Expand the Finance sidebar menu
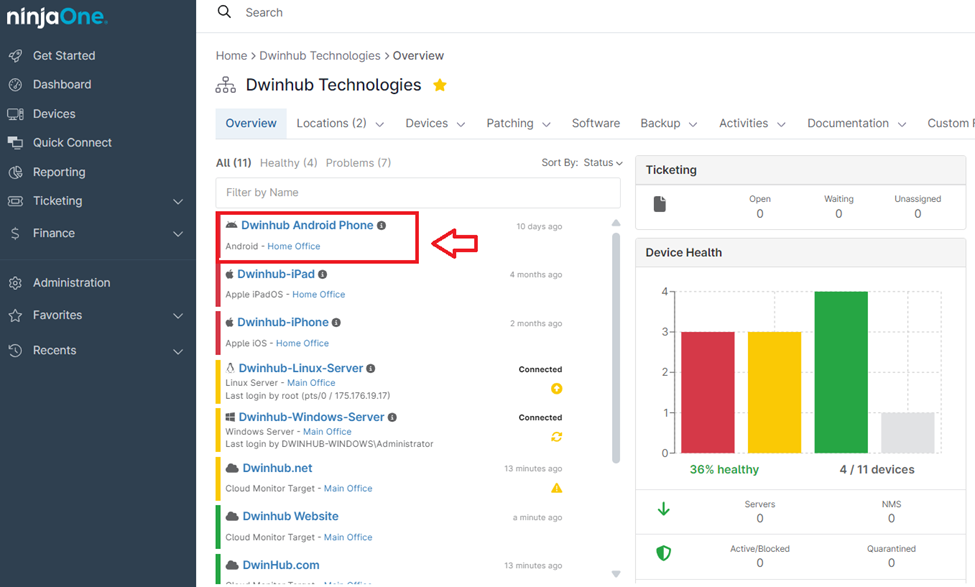Screen dimensions: 975x587 tap(178, 234)
